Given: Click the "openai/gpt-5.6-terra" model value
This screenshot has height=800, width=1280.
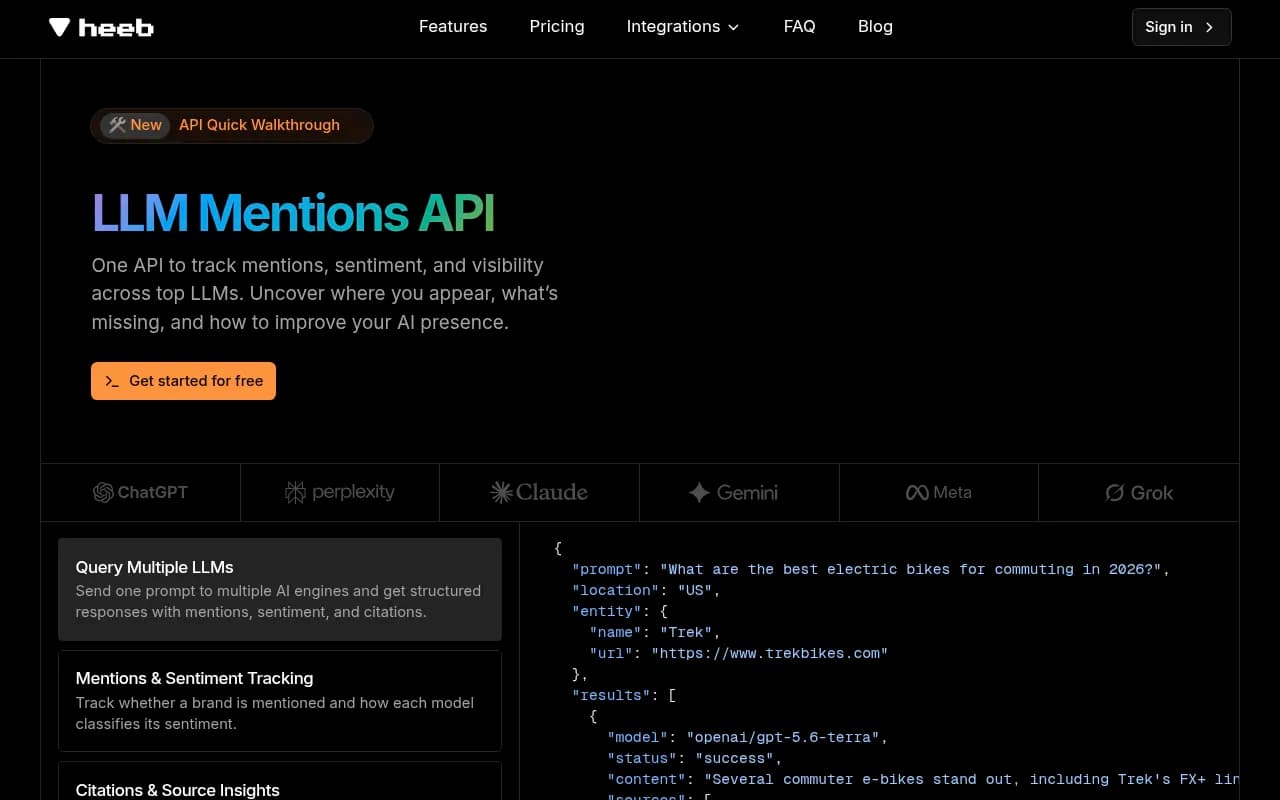Looking at the screenshot, I should (783, 737).
